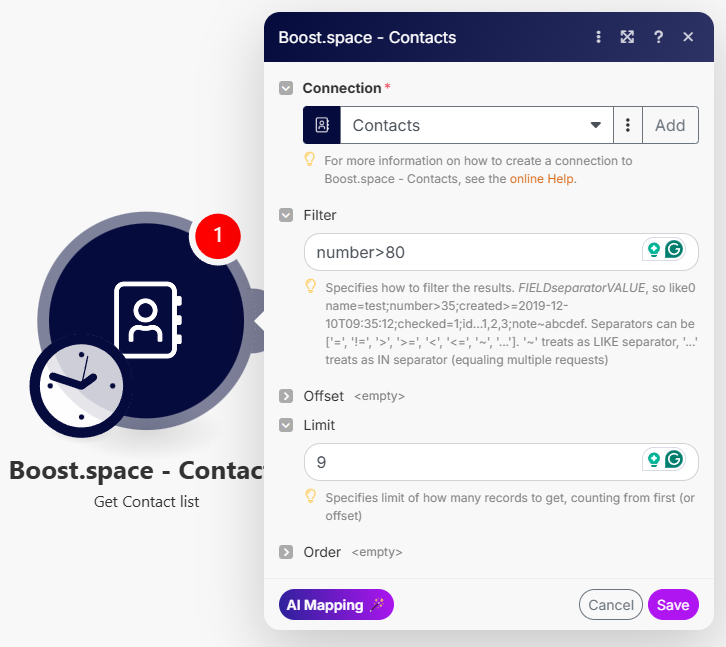The height and width of the screenshot is (647, 726).
Task: Click the panel's three-dot options menu icon
Action: [x=598, y=37]
